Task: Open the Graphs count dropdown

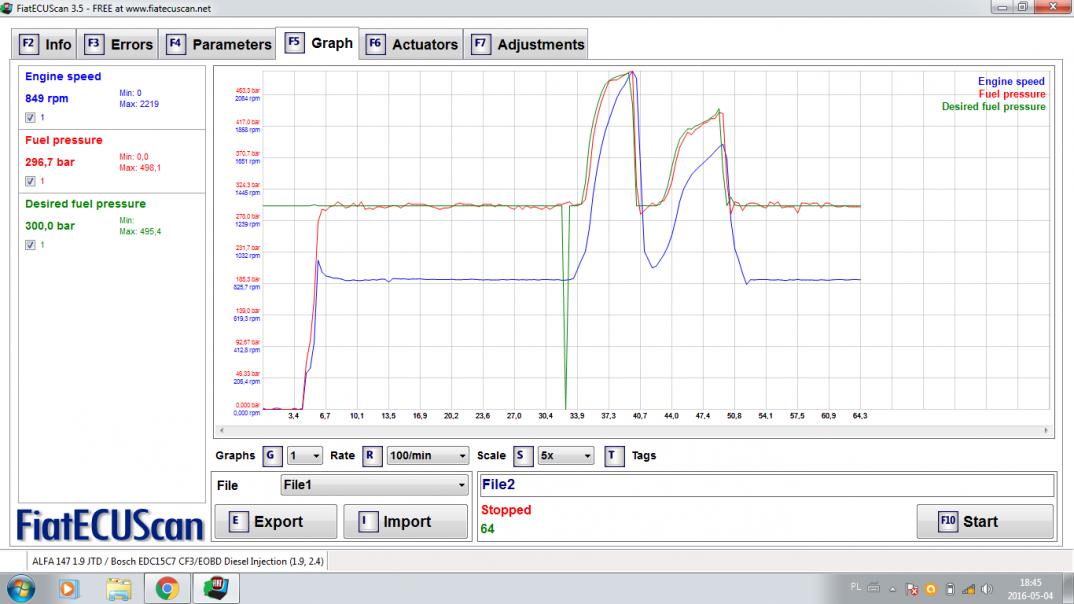Action: (304, 455)
